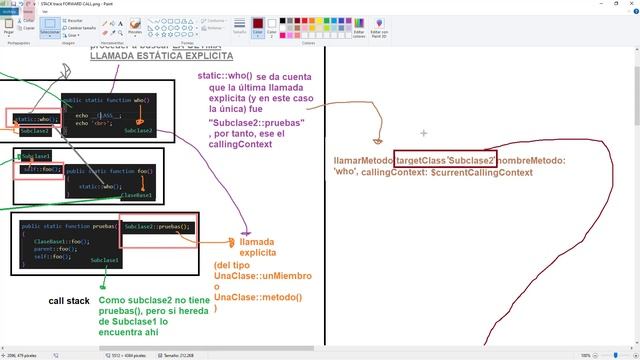
Task: Click the zoom out minus button
Action: click(595, 356)
